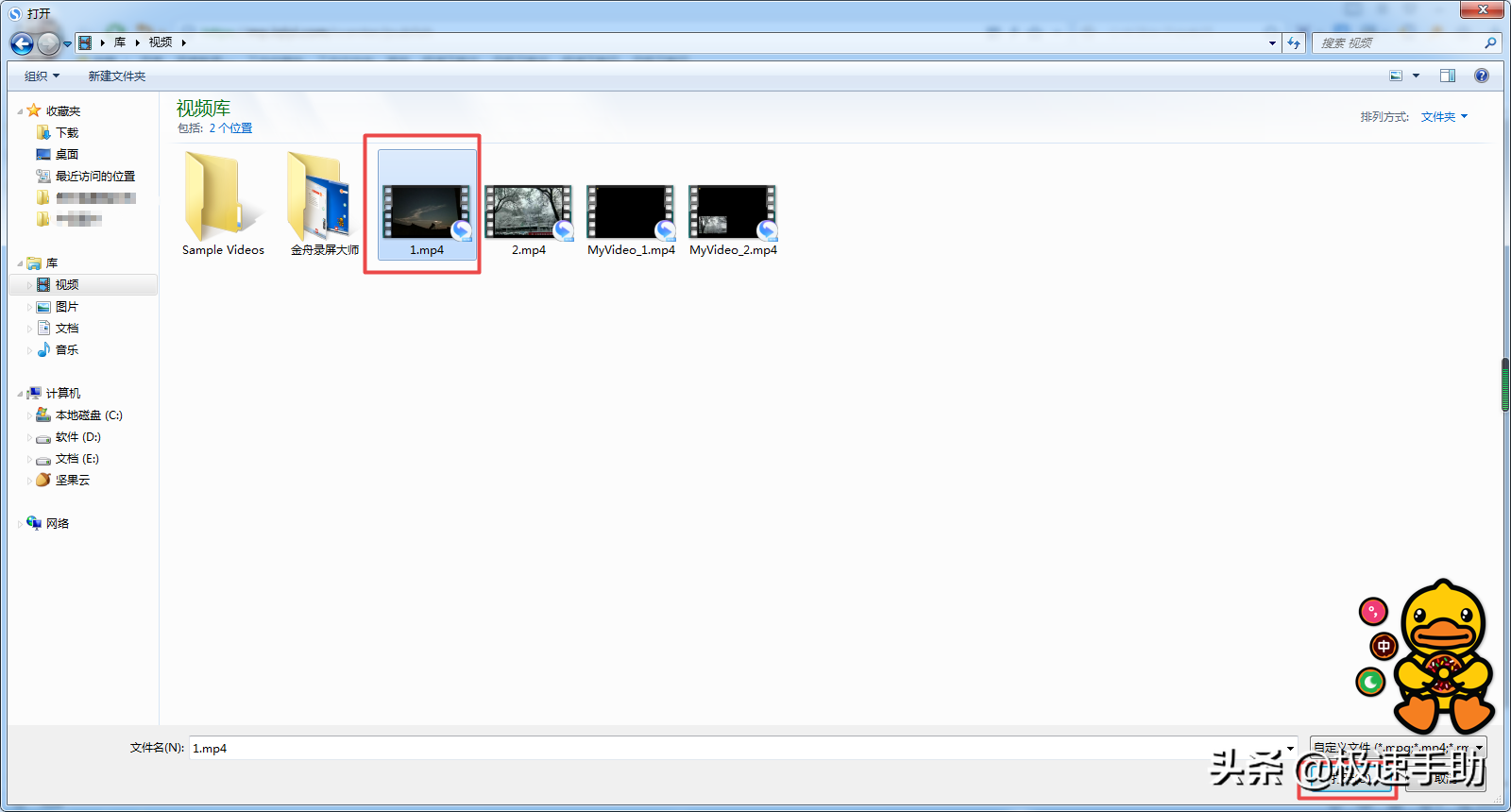Toggle the preview pane icon
1511x812 pixels.
click(x=1448, y=76)
